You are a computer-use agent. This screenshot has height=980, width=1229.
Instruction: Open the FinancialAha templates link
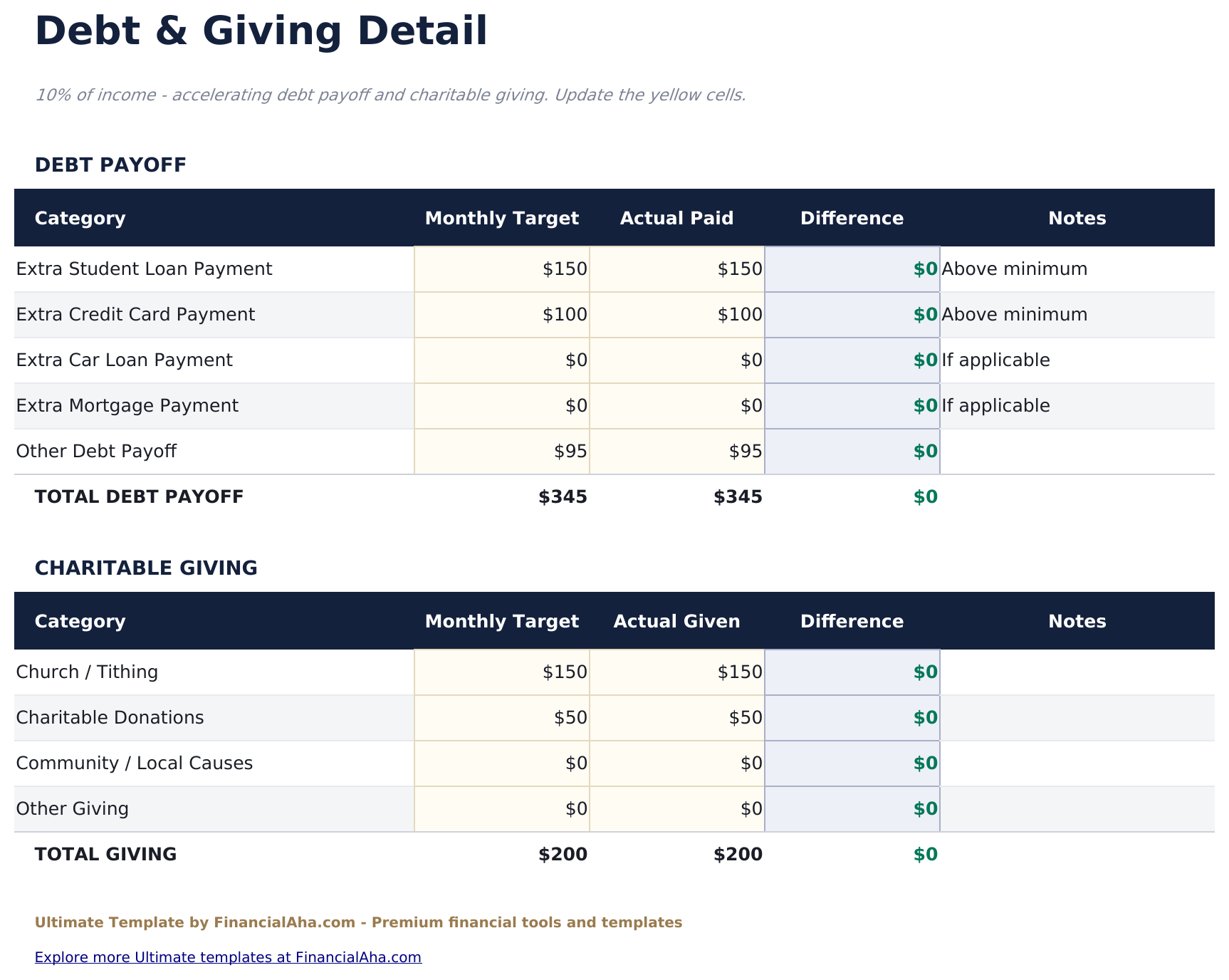228,957
